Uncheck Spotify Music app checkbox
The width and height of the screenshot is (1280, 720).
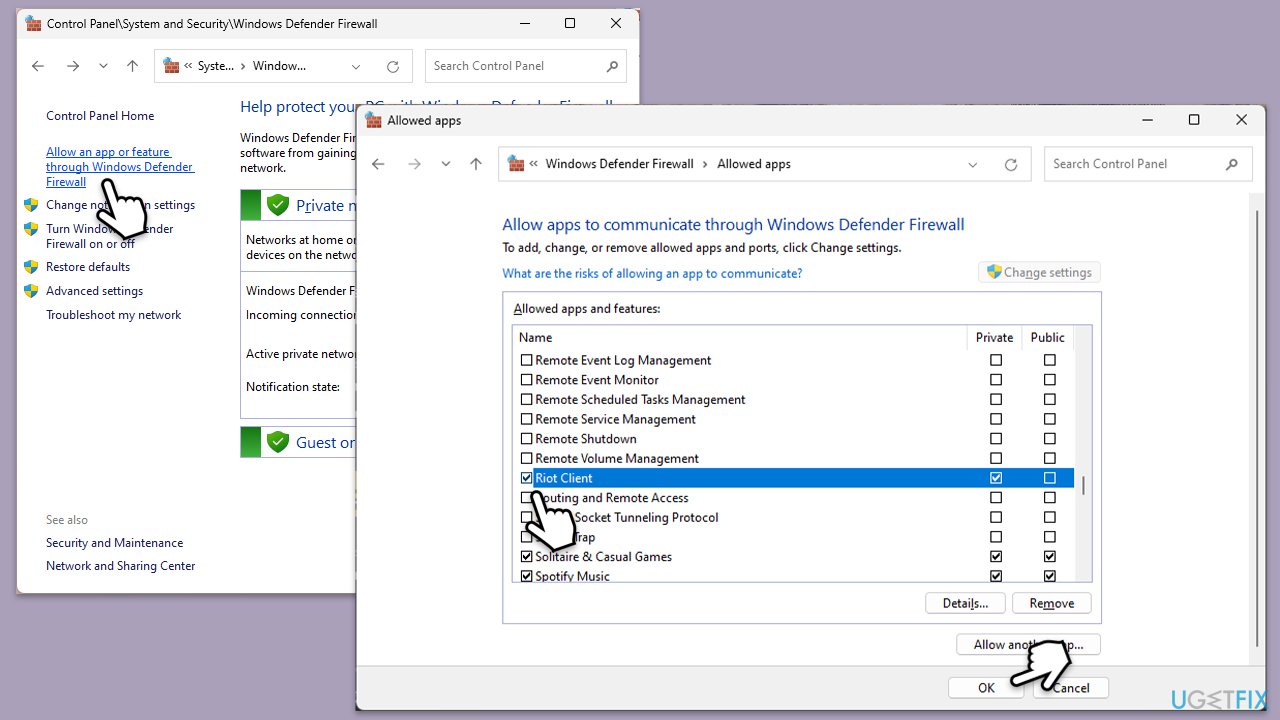click(x=527, y=576)
